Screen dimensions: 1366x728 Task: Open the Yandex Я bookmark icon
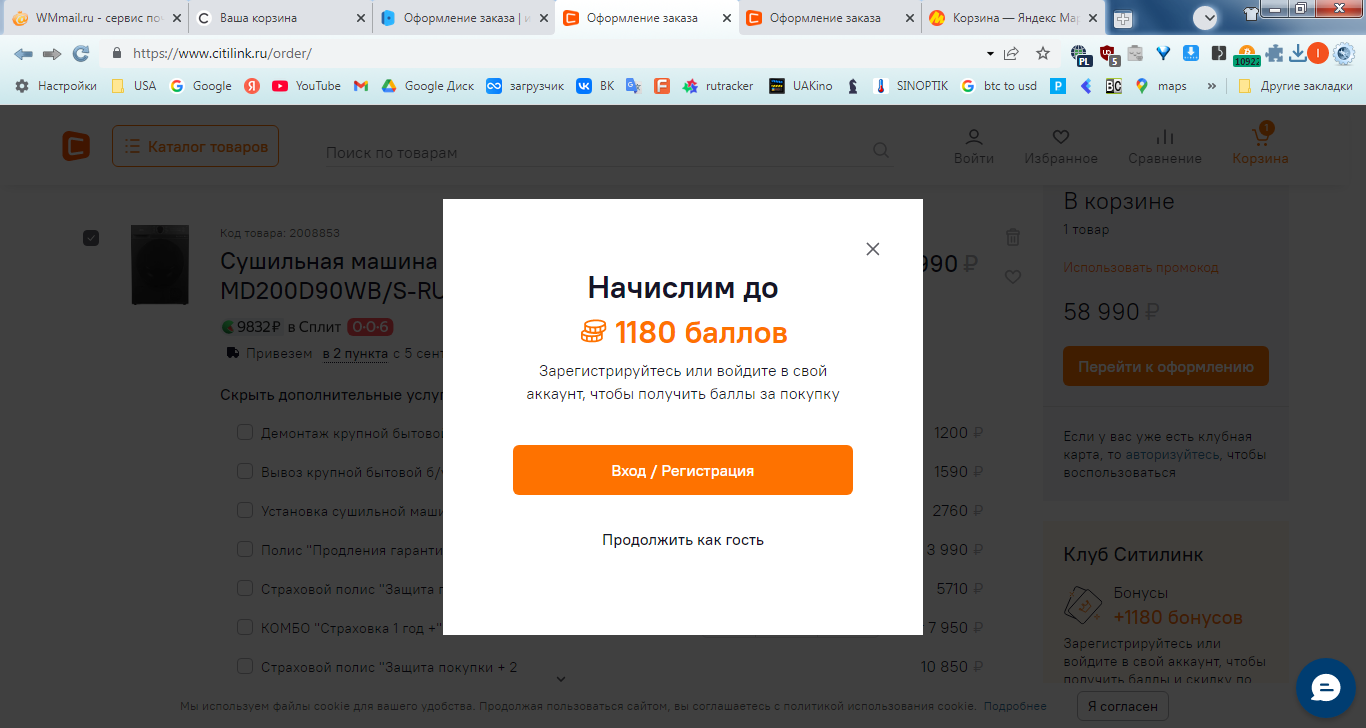coord(252,86)
